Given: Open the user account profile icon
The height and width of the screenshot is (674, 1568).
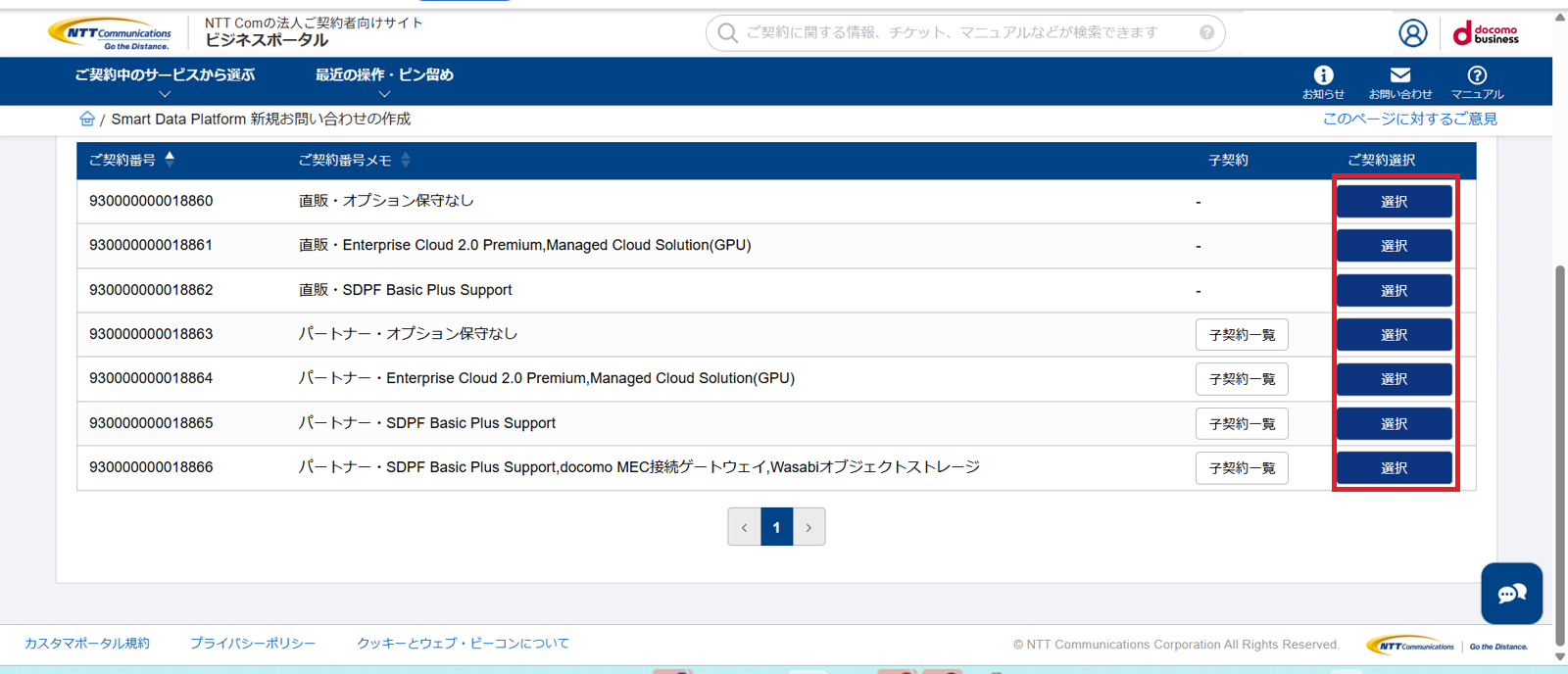Looking at the screenshot, I should (1412, 33).
